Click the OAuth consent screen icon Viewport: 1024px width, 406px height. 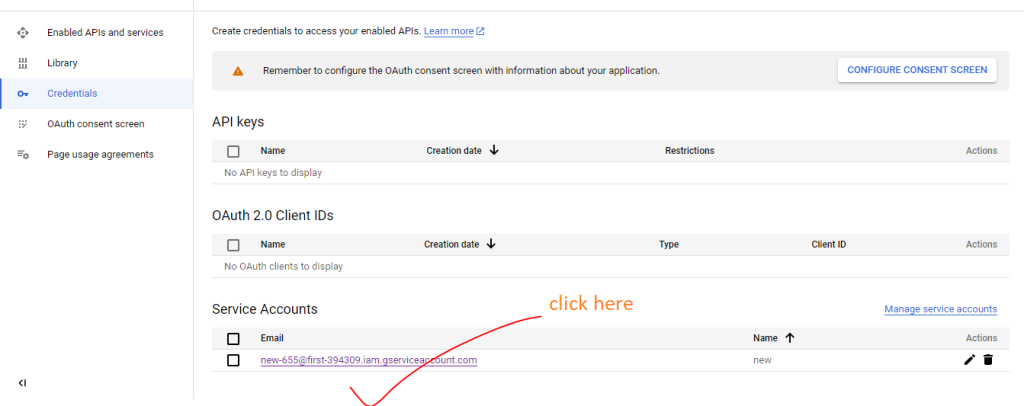coord(22,124)
